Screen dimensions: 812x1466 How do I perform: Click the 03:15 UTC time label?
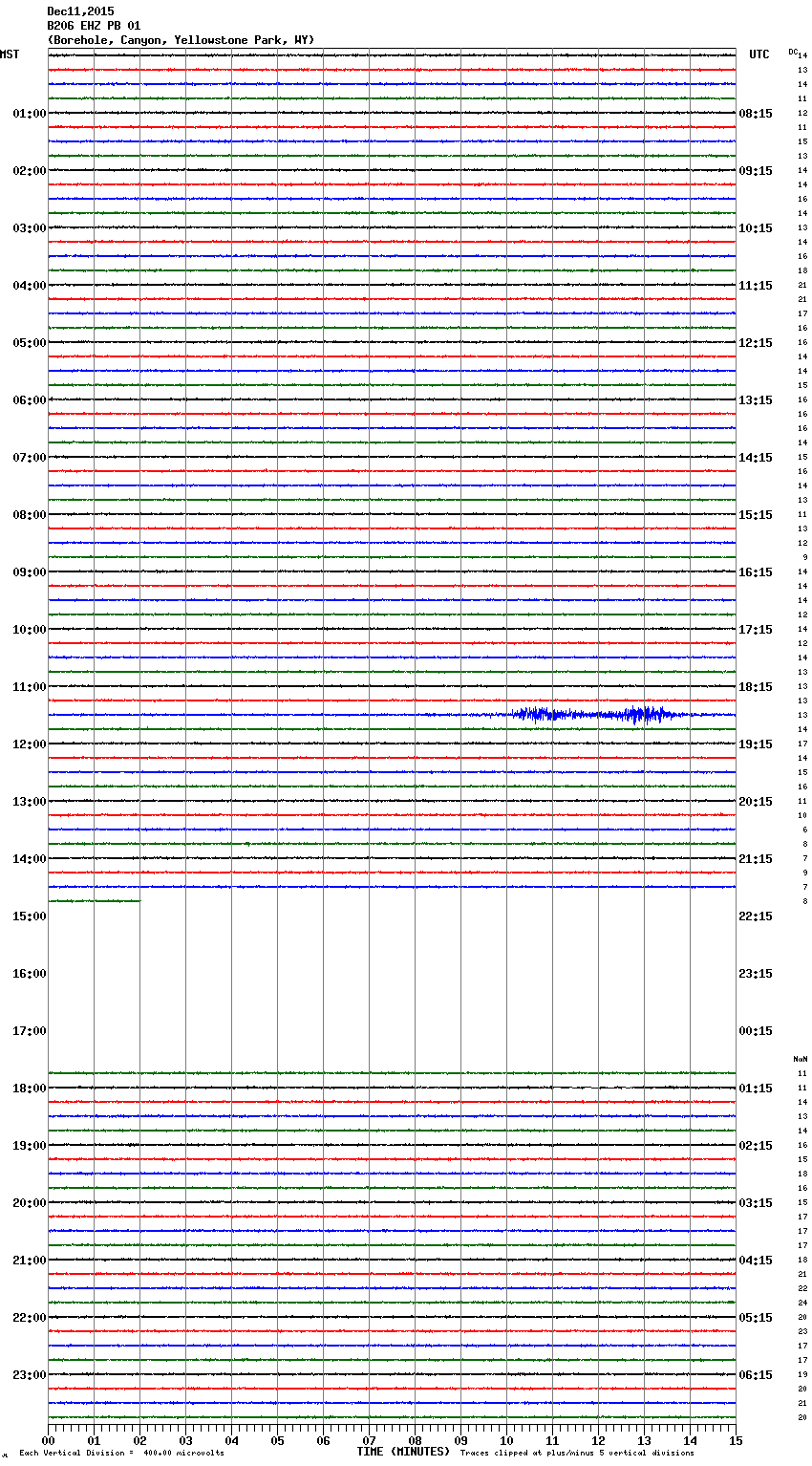pos(756,1203)
